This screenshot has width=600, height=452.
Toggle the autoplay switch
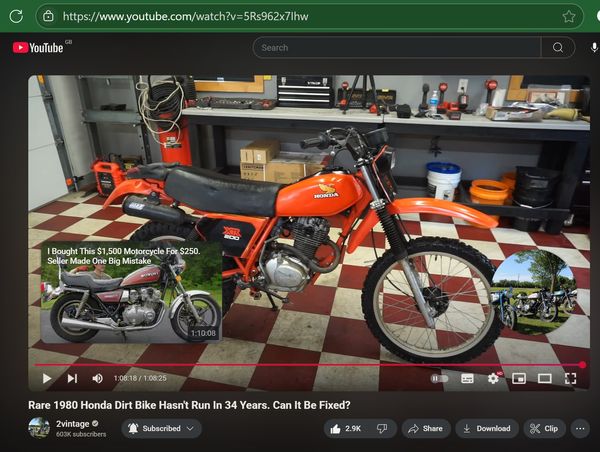tap(439, 379)
